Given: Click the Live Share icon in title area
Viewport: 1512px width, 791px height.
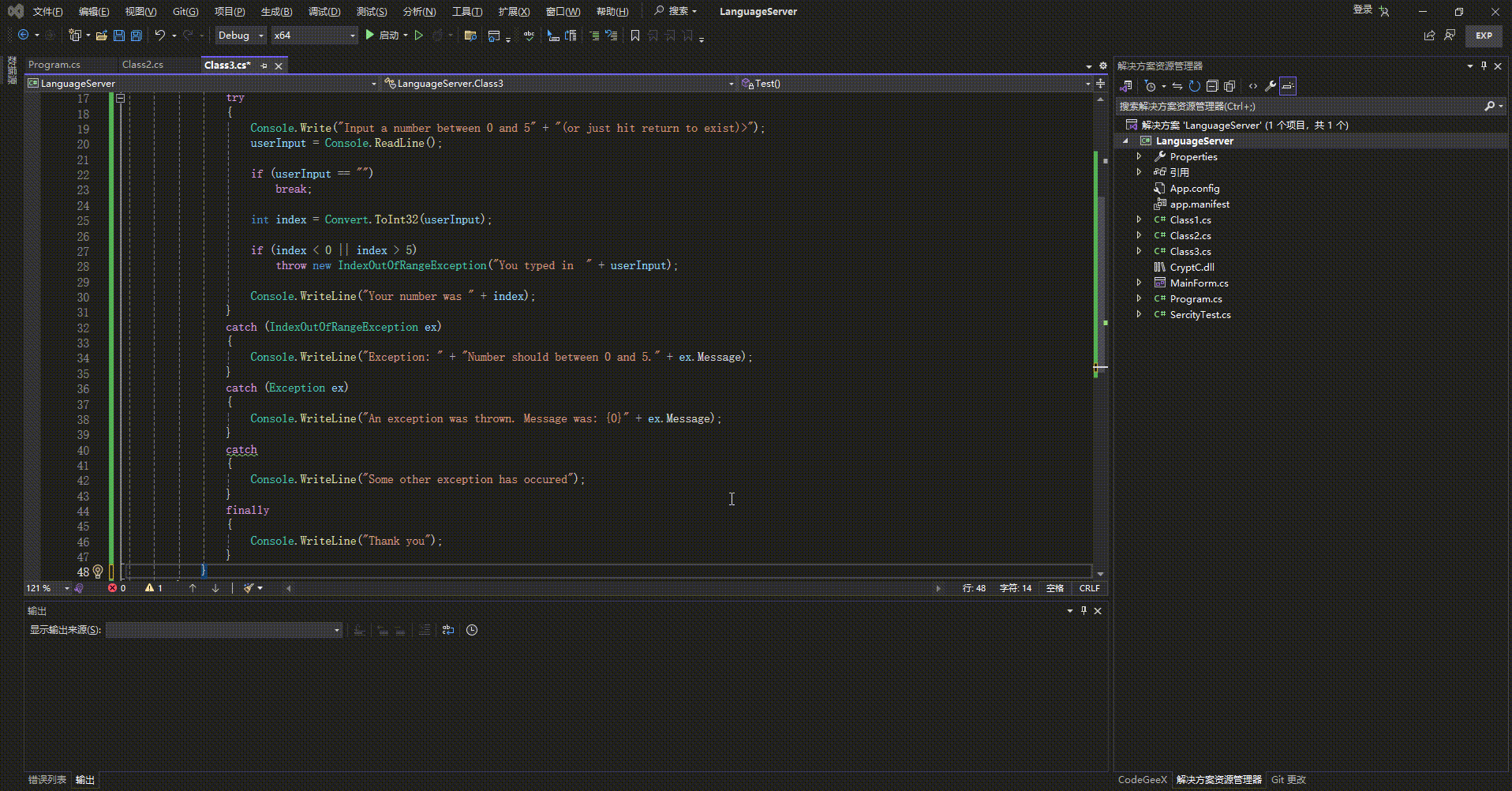Looking at the screenshot, I should click(x=1429, y=36).
